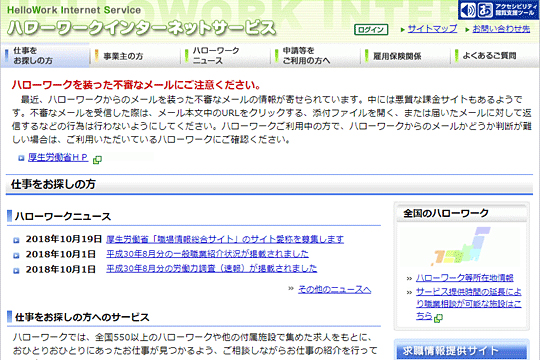The image size is (540, 360).
Task: Click the ログイン button
Action: [x=371, y=30]
